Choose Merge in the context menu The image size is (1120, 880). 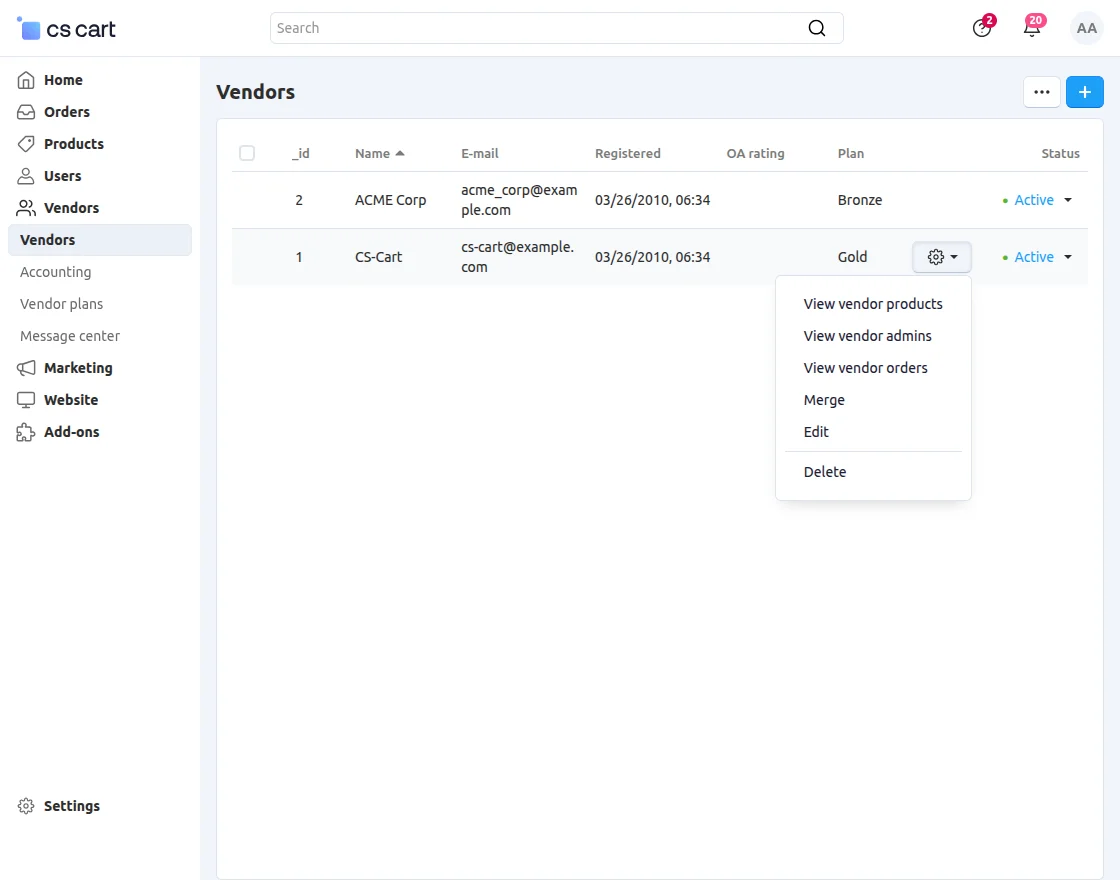pos(824,400)
